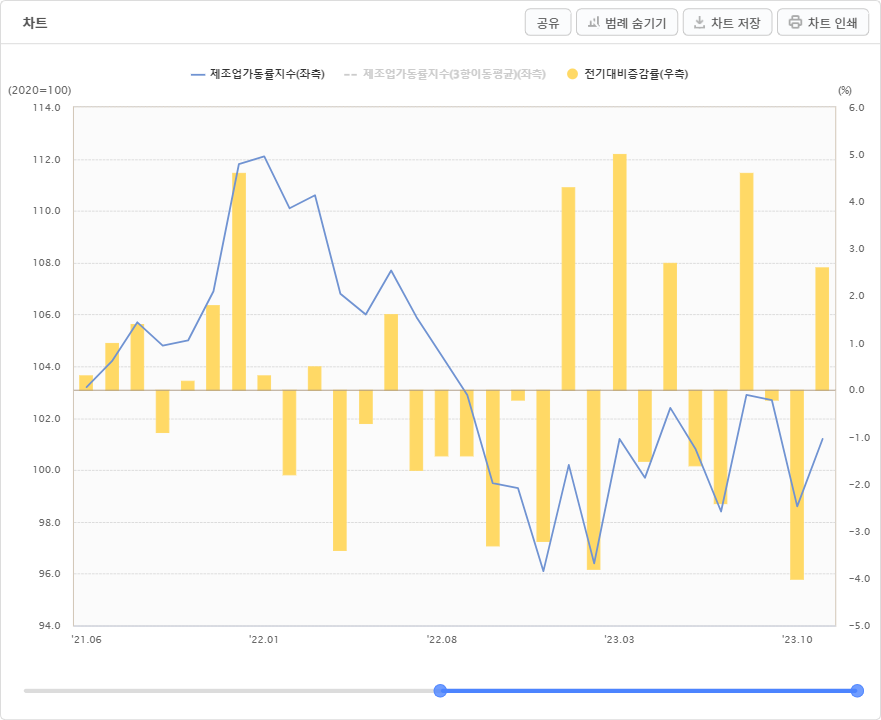Click the 공유 share button
The width and height of the screenshot is (881, 720).
tap(548, 22)
